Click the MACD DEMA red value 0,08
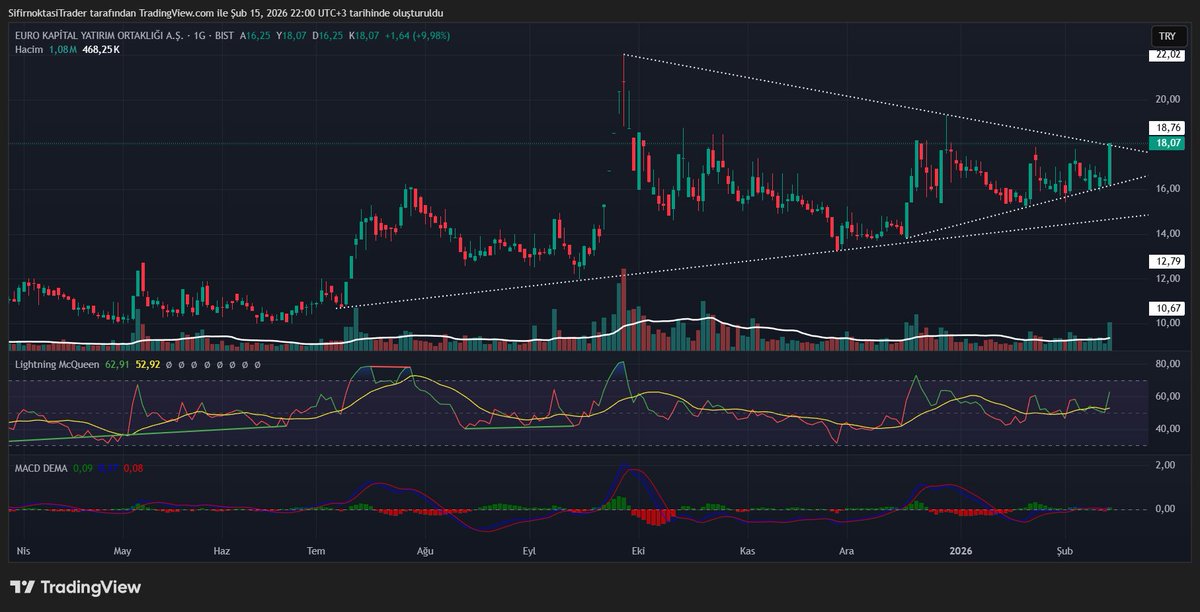Screen dimensions: 1200x612 (x=133, y=468)
